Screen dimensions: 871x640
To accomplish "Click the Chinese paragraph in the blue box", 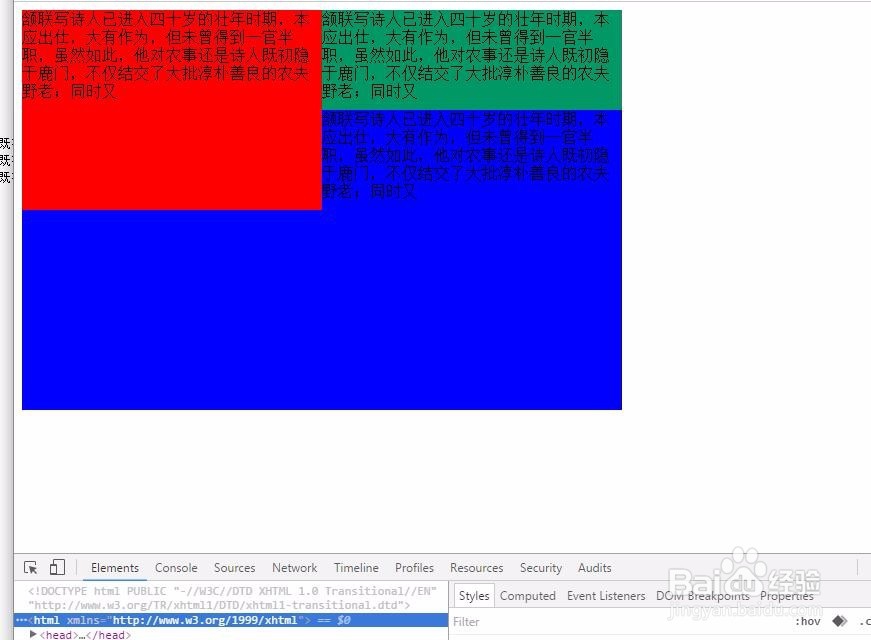I will [x=465, y=154].
